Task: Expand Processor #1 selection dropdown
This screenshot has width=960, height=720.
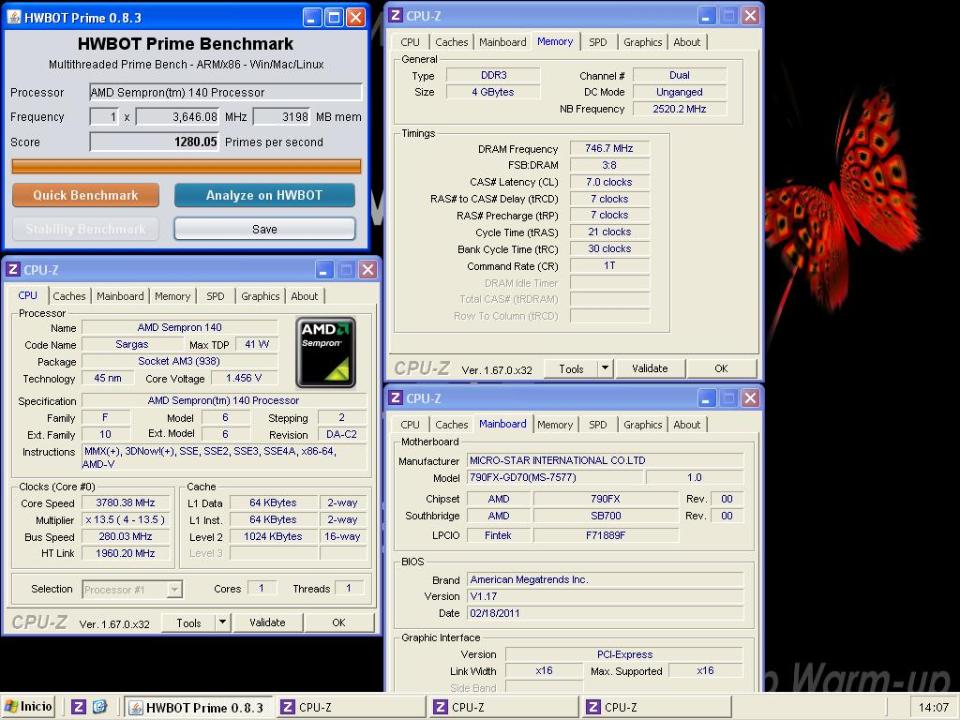Action: click(x=174, y=590)
